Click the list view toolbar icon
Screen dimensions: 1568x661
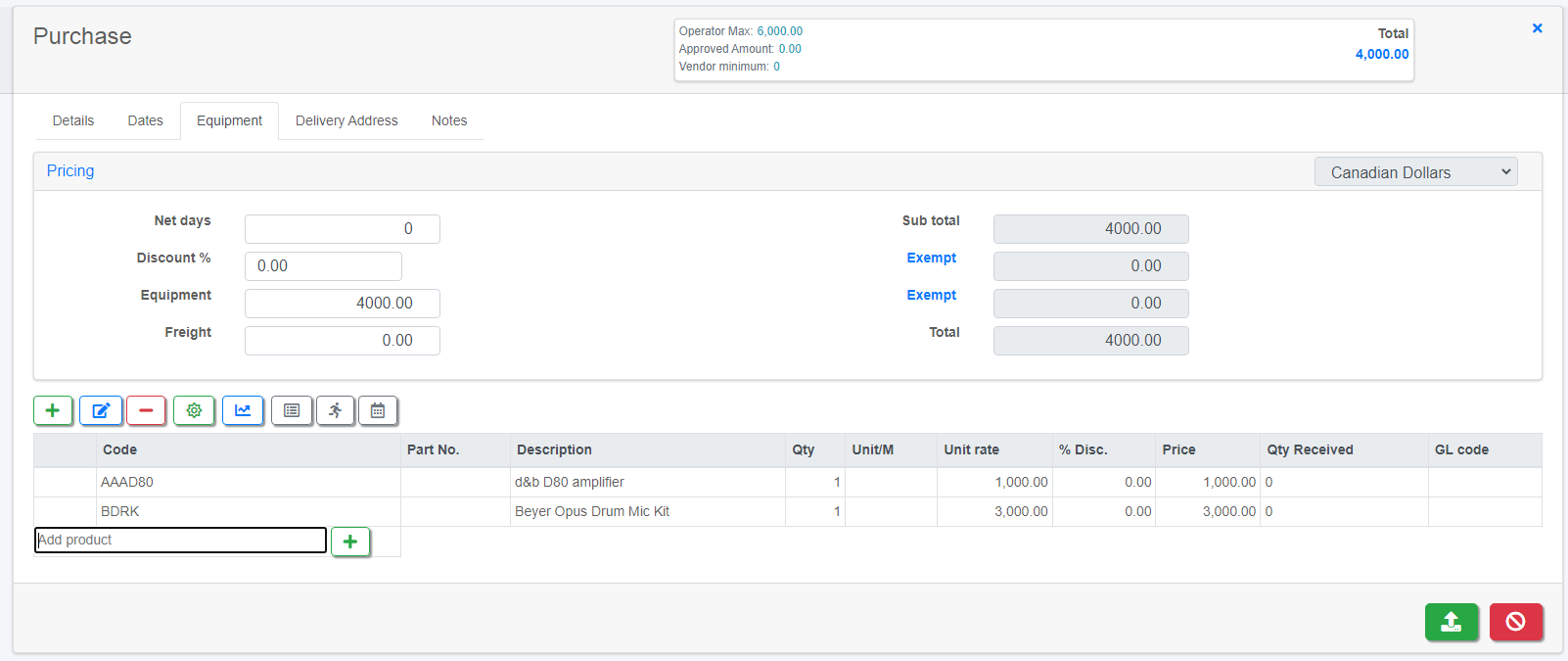(292, 410)
